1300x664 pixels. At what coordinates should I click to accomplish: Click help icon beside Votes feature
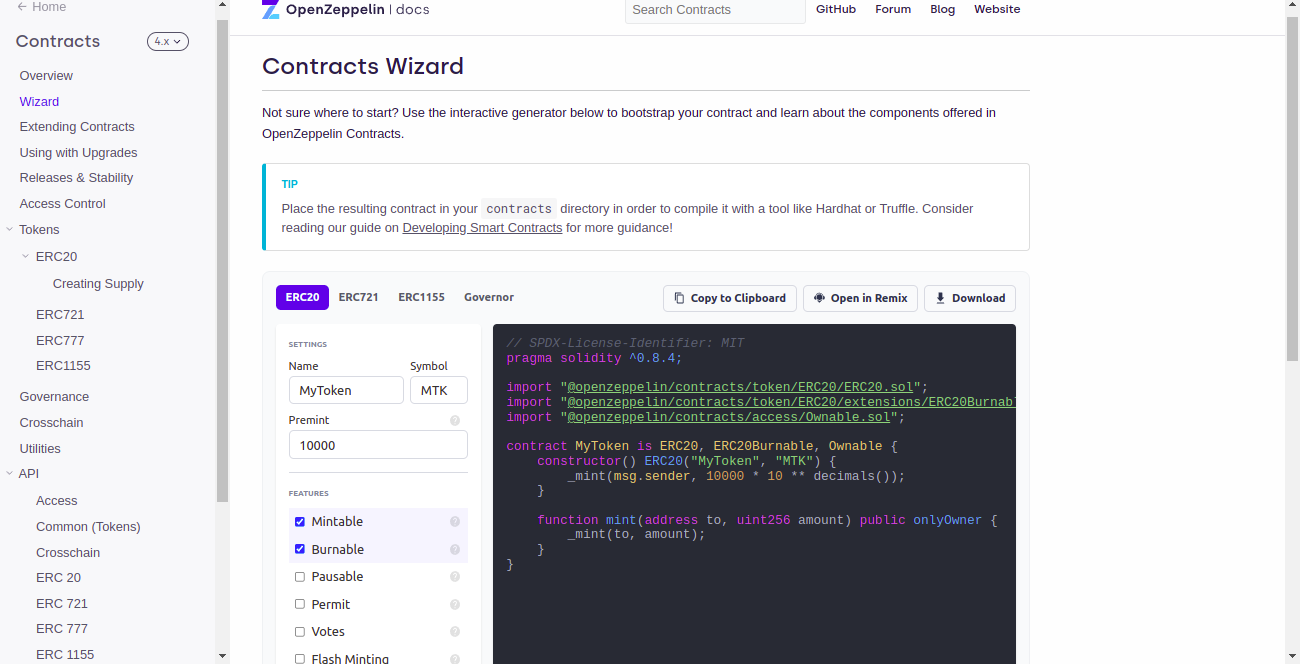[455, 632]
